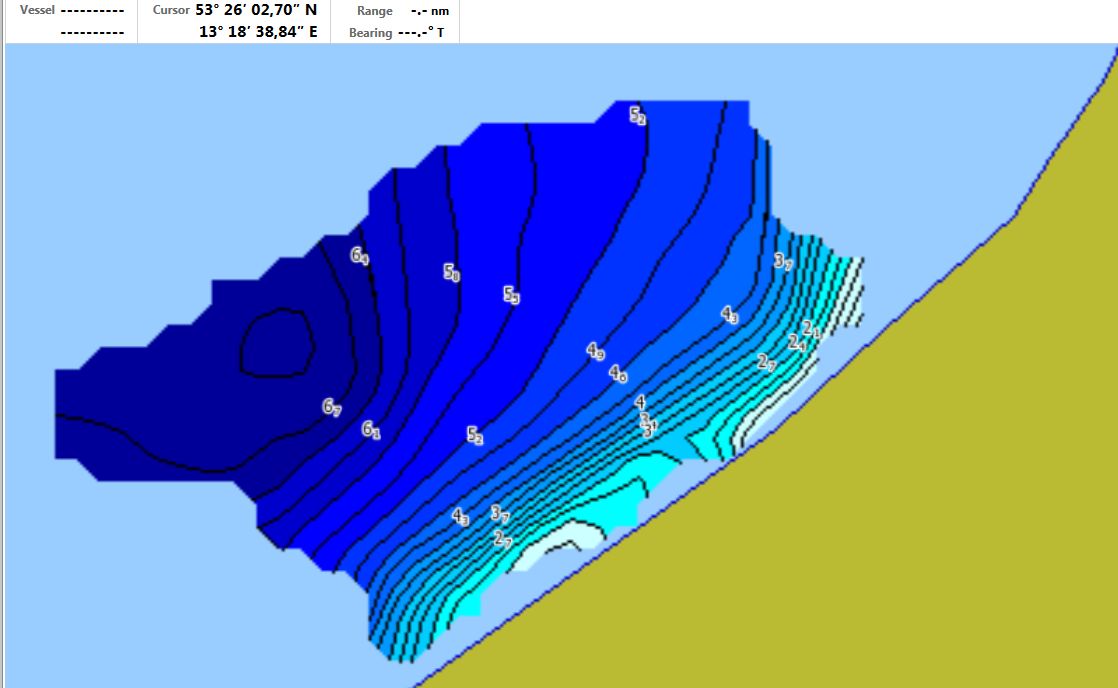
Task: Select the 4.9 depth sounding
Action: tap(595, 350)
